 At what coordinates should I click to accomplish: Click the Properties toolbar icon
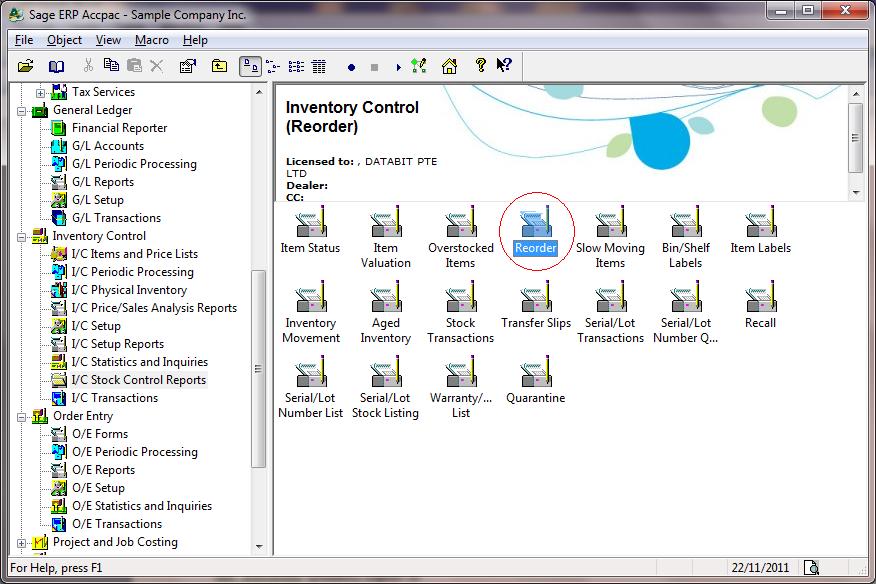pos(188,66)
